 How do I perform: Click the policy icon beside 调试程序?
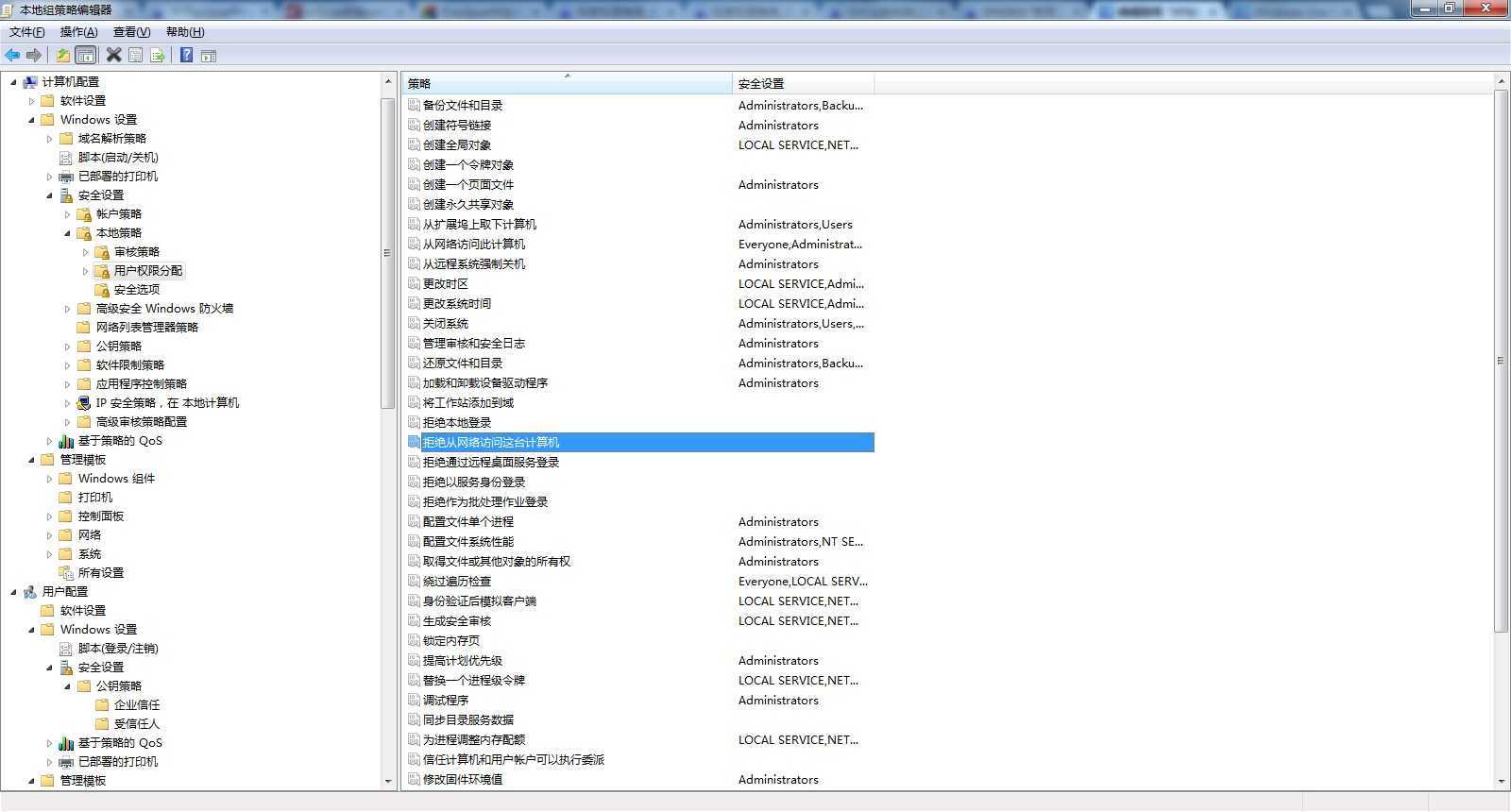[x=414, y=700]
